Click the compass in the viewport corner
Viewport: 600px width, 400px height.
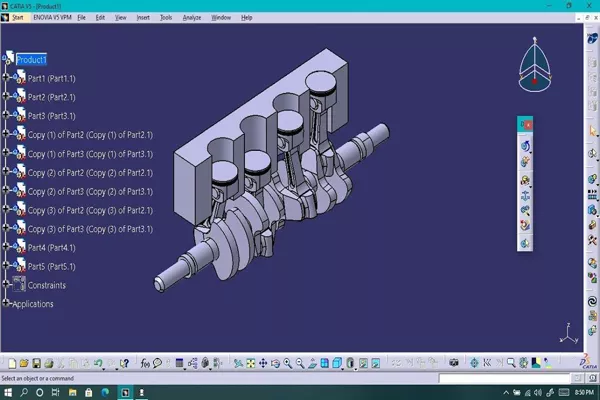535,64
